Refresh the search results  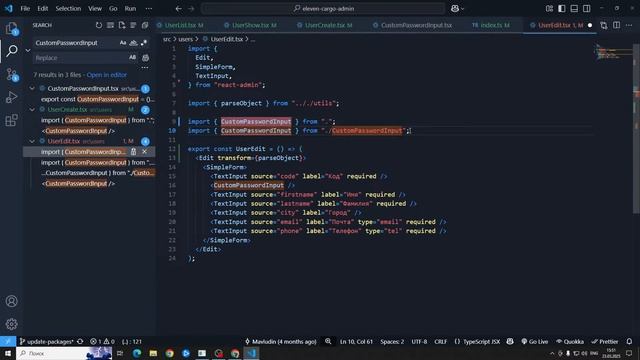tap(99, 25)
